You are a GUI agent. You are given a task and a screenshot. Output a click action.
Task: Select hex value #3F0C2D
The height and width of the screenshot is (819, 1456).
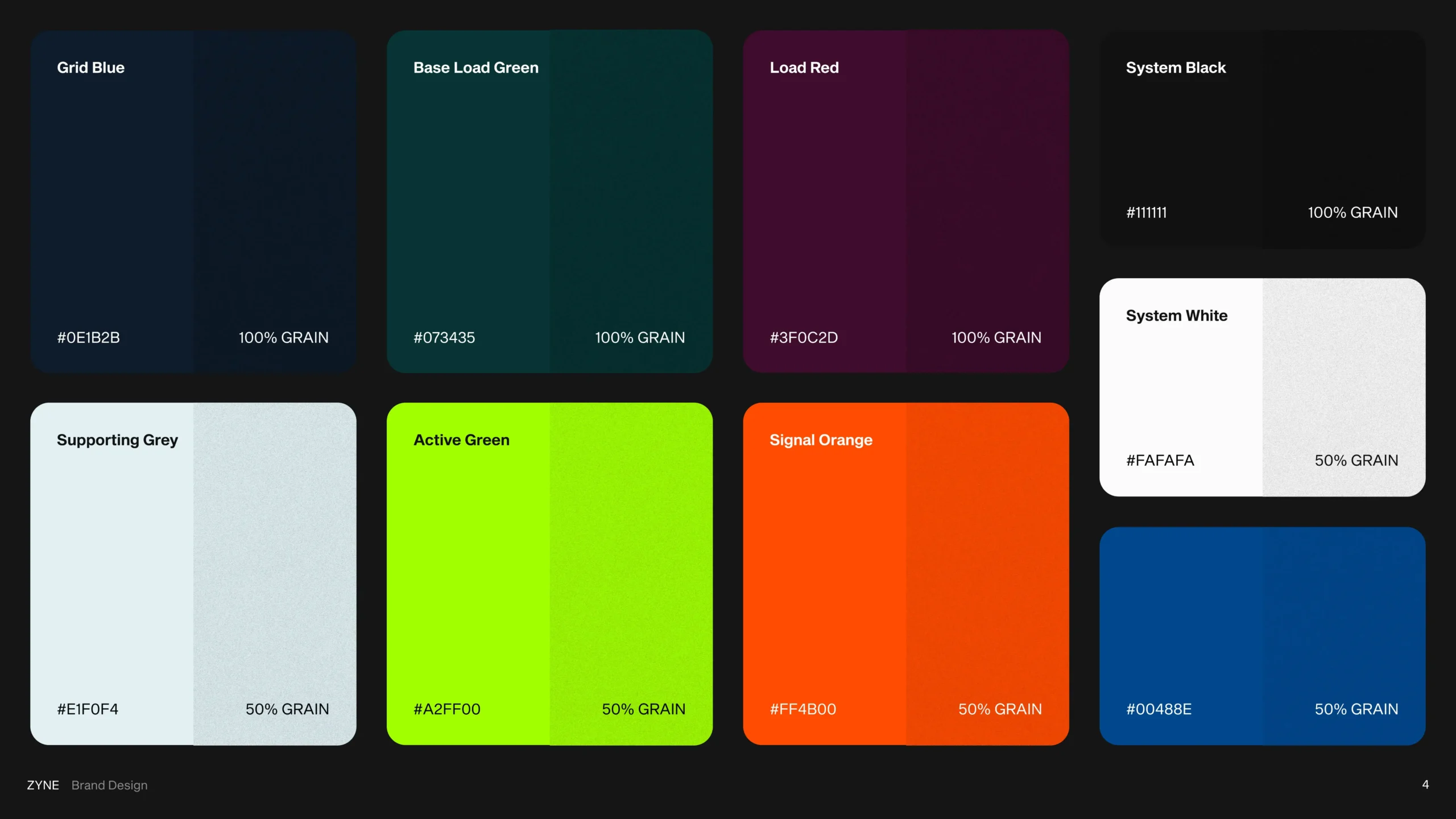803,337
